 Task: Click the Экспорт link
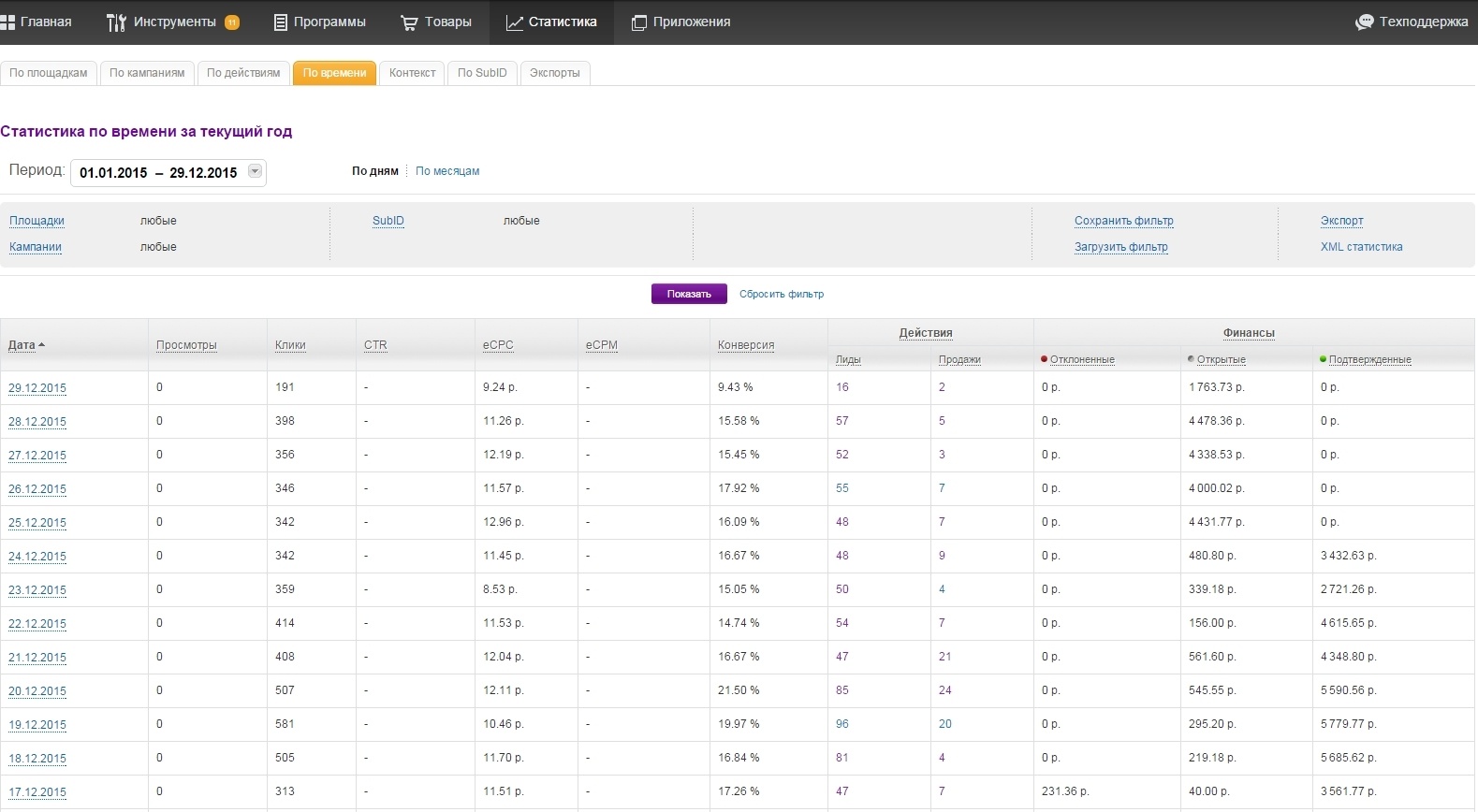click(x=1342, y=221)
